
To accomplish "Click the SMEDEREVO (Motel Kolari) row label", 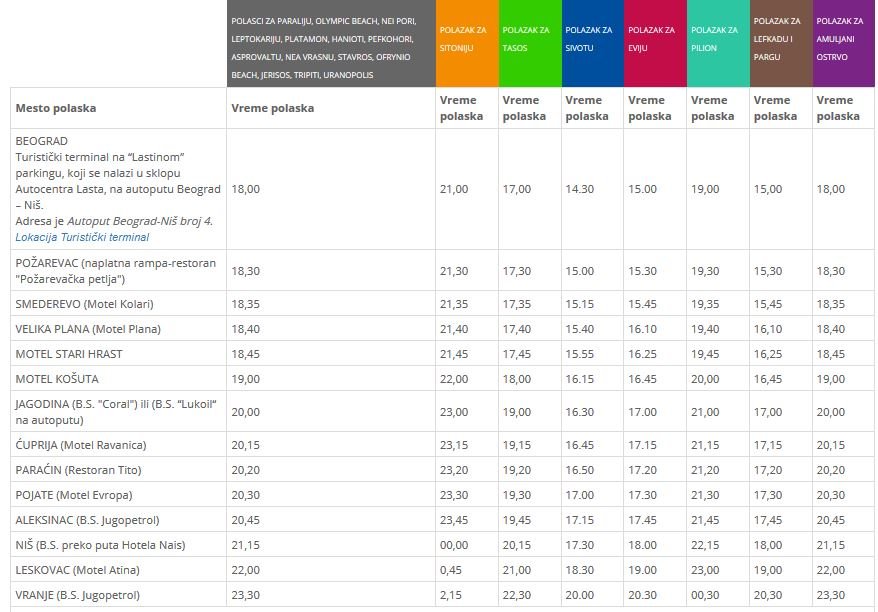I will click(85, 303).
